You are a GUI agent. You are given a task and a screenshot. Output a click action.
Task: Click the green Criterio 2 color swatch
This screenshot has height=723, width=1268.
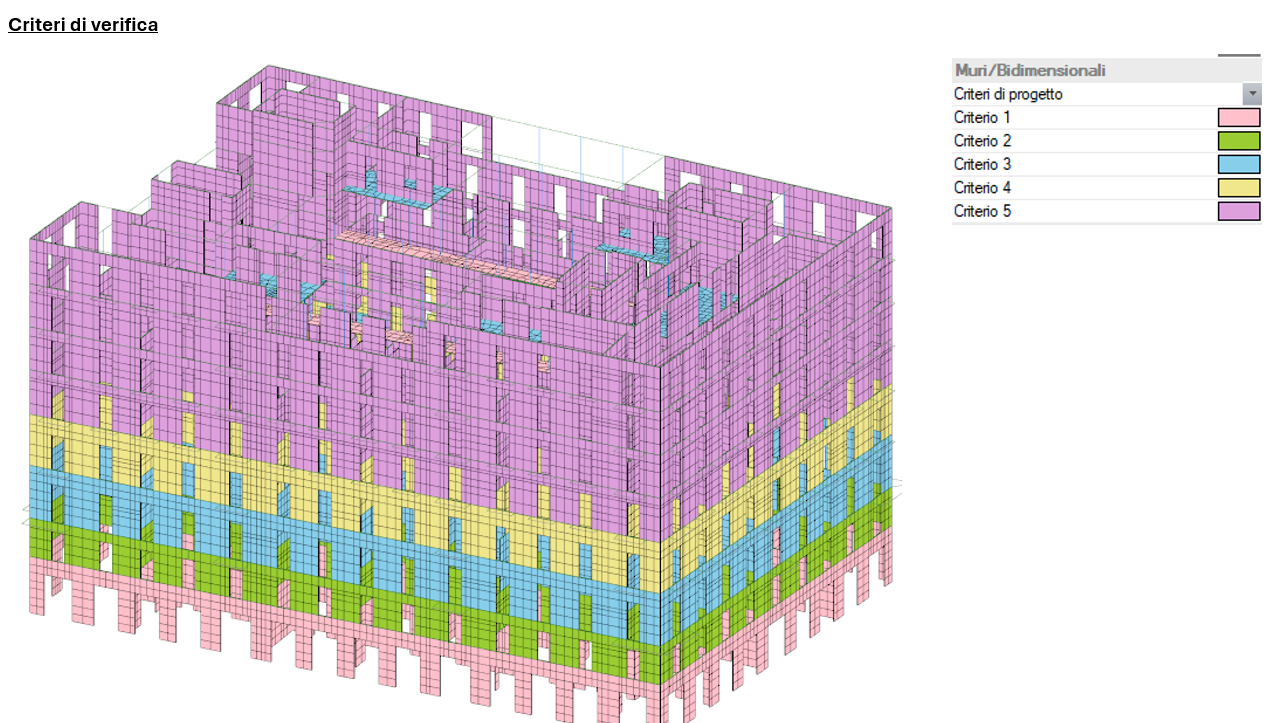[1238, 141]
